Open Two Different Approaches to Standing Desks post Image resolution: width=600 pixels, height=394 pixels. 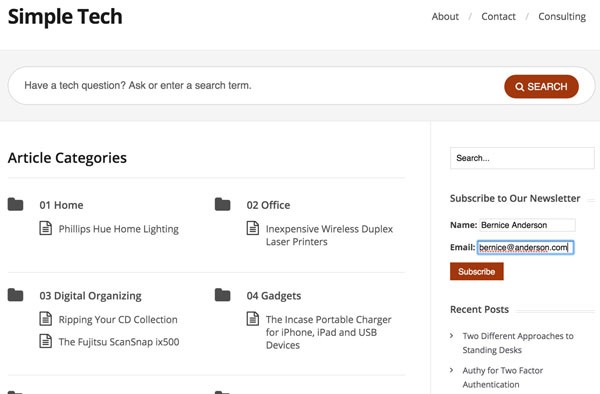coord(518,343)
